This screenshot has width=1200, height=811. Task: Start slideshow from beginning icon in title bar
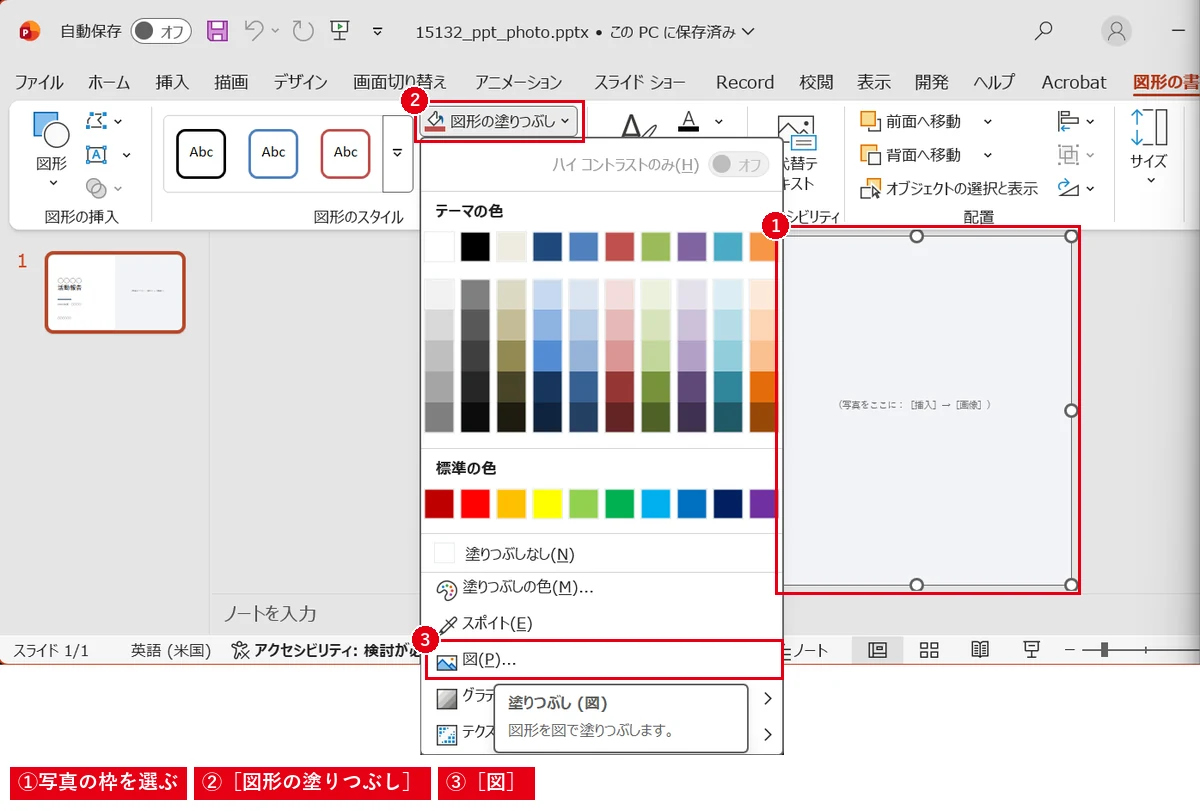pyautogui.click(x=340, y=31)
